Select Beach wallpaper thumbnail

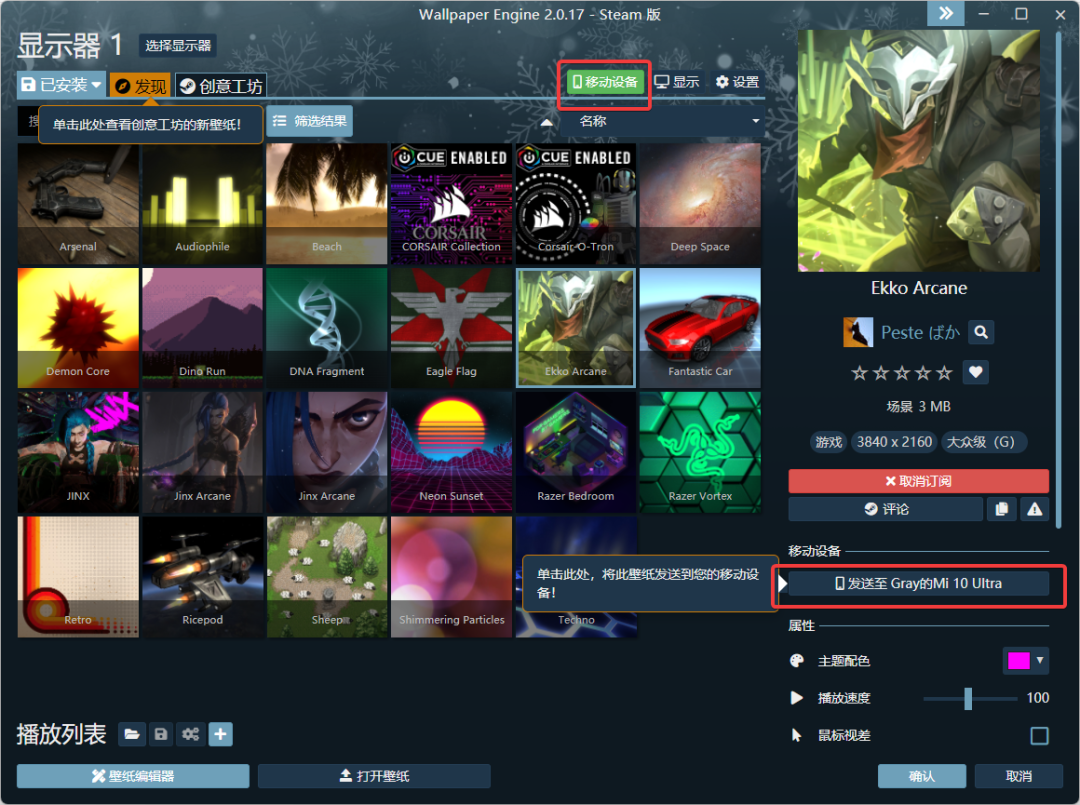tap(326, 204)
